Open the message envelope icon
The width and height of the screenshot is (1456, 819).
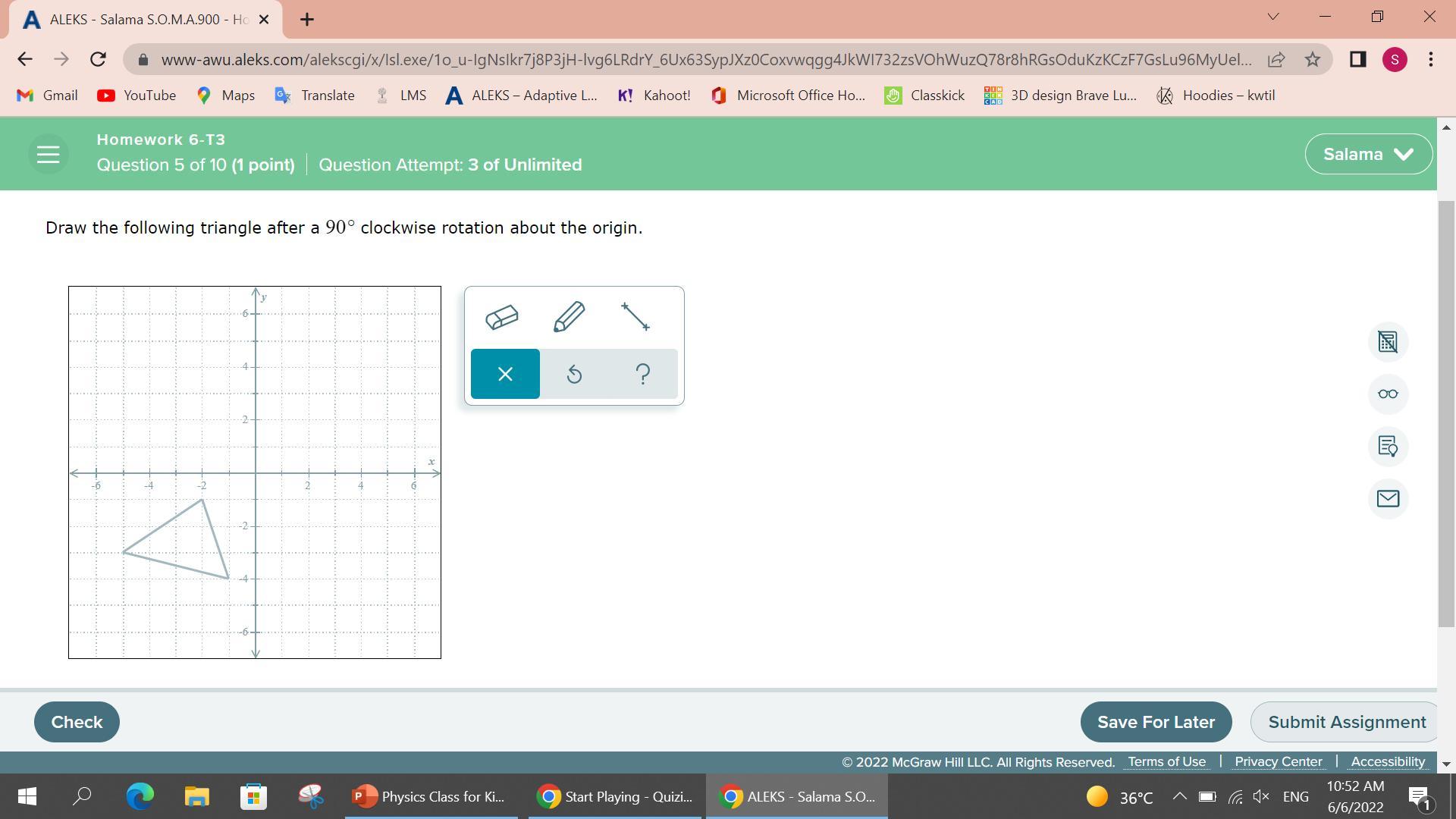click(1388, 499)
